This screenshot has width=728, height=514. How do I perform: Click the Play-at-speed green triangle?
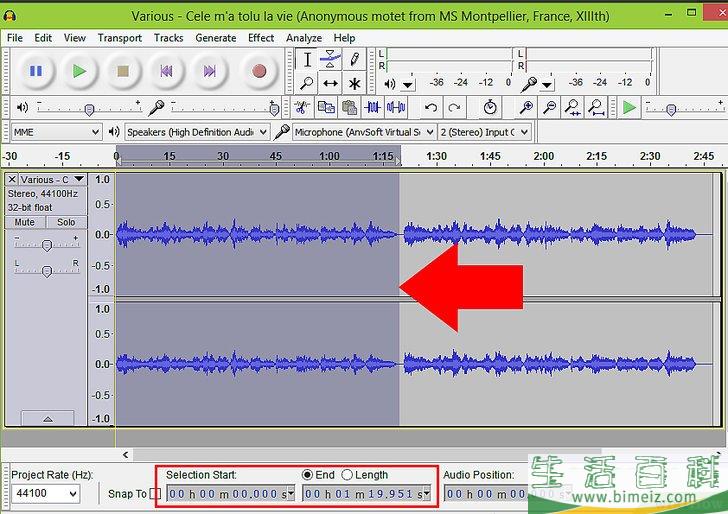pos(630,108)
